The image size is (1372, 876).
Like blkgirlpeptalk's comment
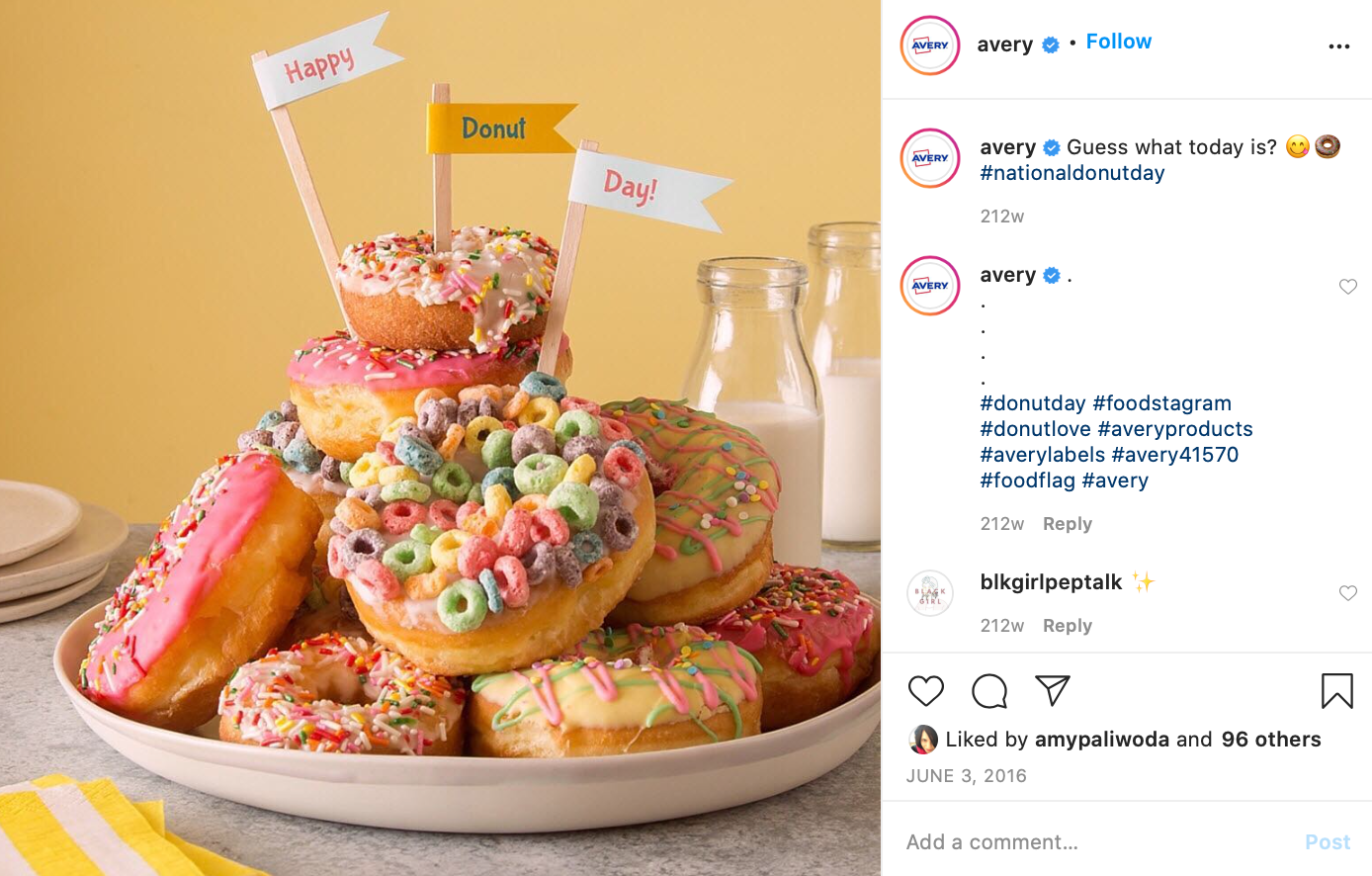coord(1347,593)
